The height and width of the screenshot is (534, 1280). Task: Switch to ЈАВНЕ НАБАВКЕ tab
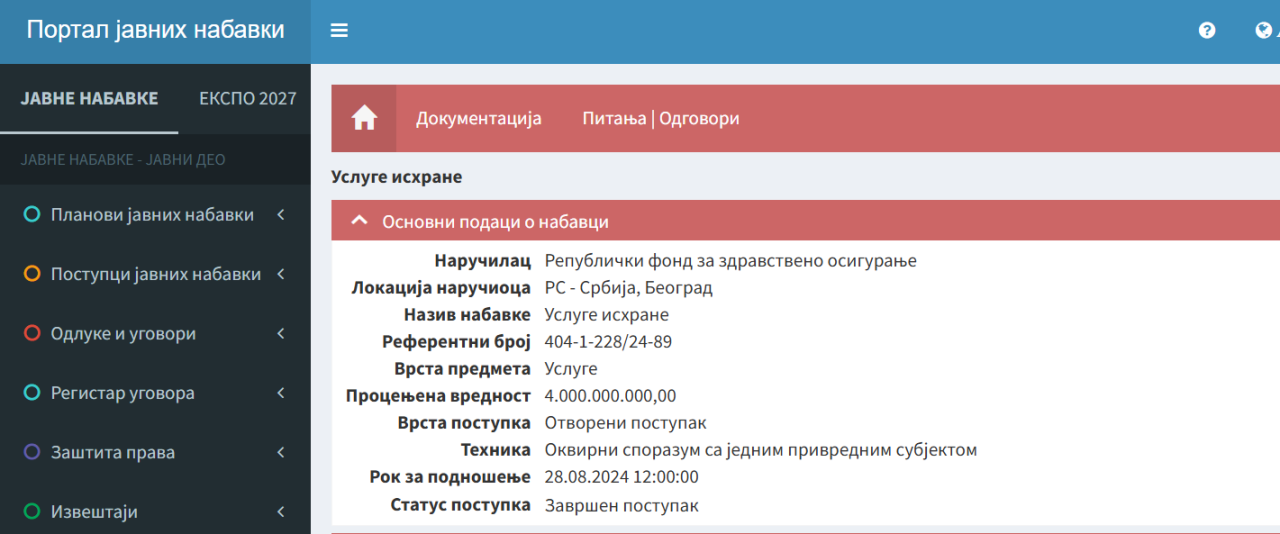pyautogui.click(x=89, y=98)
